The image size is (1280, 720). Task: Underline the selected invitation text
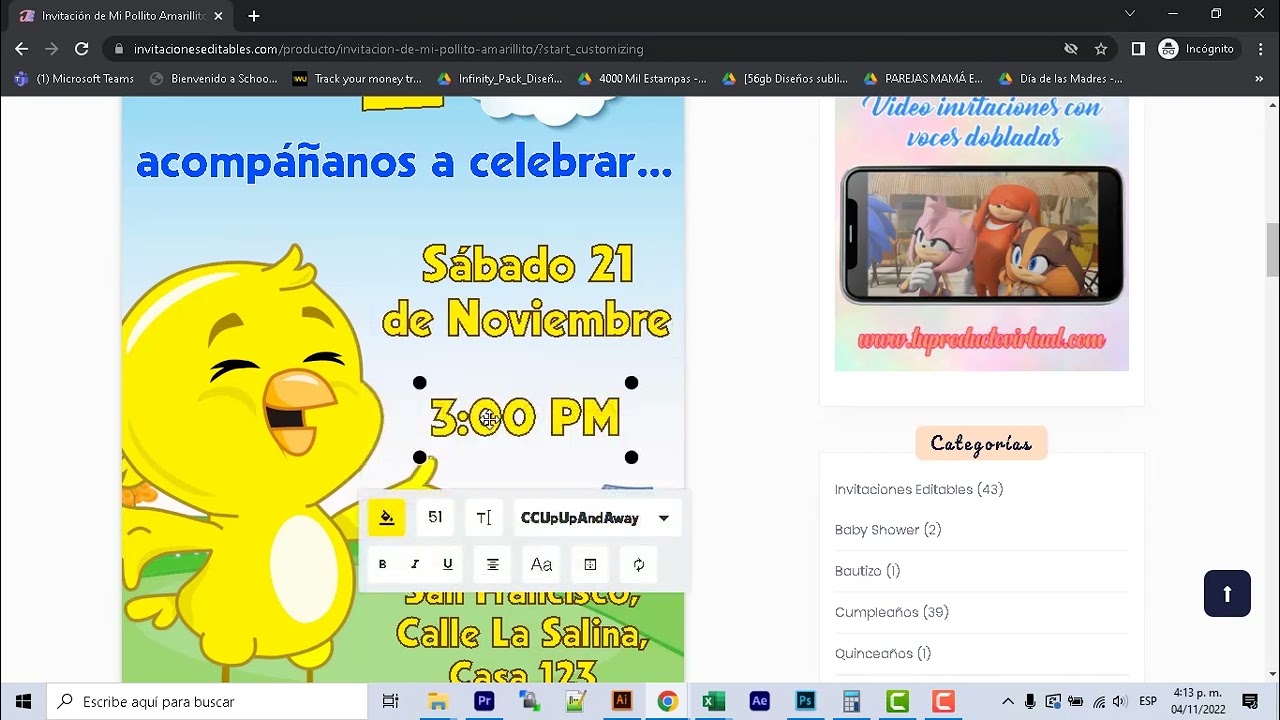(447, 564)
